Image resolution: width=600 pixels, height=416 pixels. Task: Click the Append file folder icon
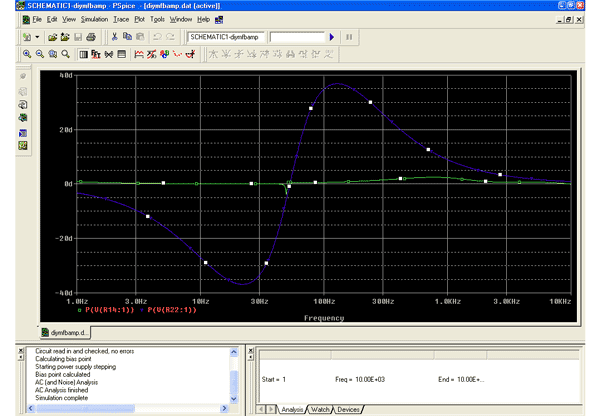click(x=65, y=37)
